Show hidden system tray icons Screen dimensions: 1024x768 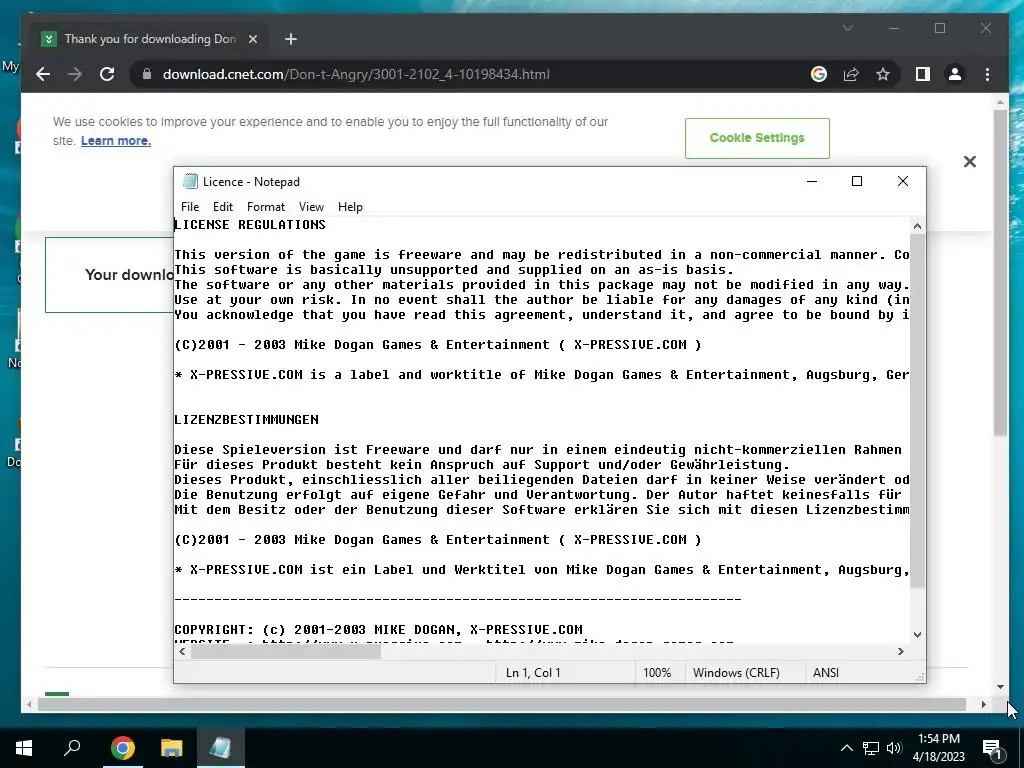coord(846,748)
